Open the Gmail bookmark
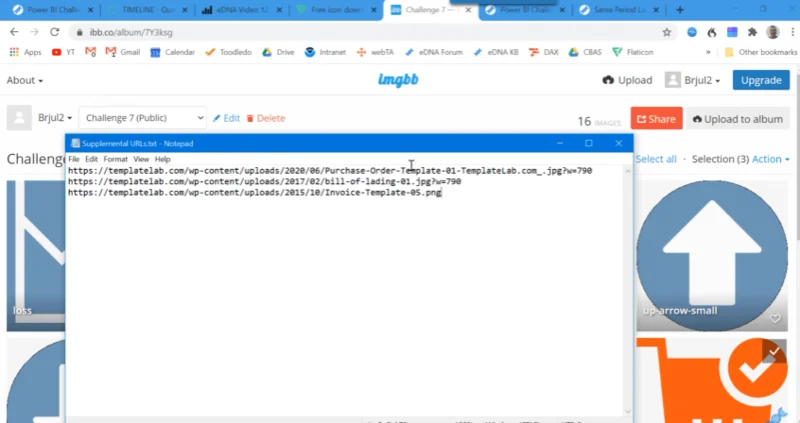The image size is (800, 423). (123, 52)
